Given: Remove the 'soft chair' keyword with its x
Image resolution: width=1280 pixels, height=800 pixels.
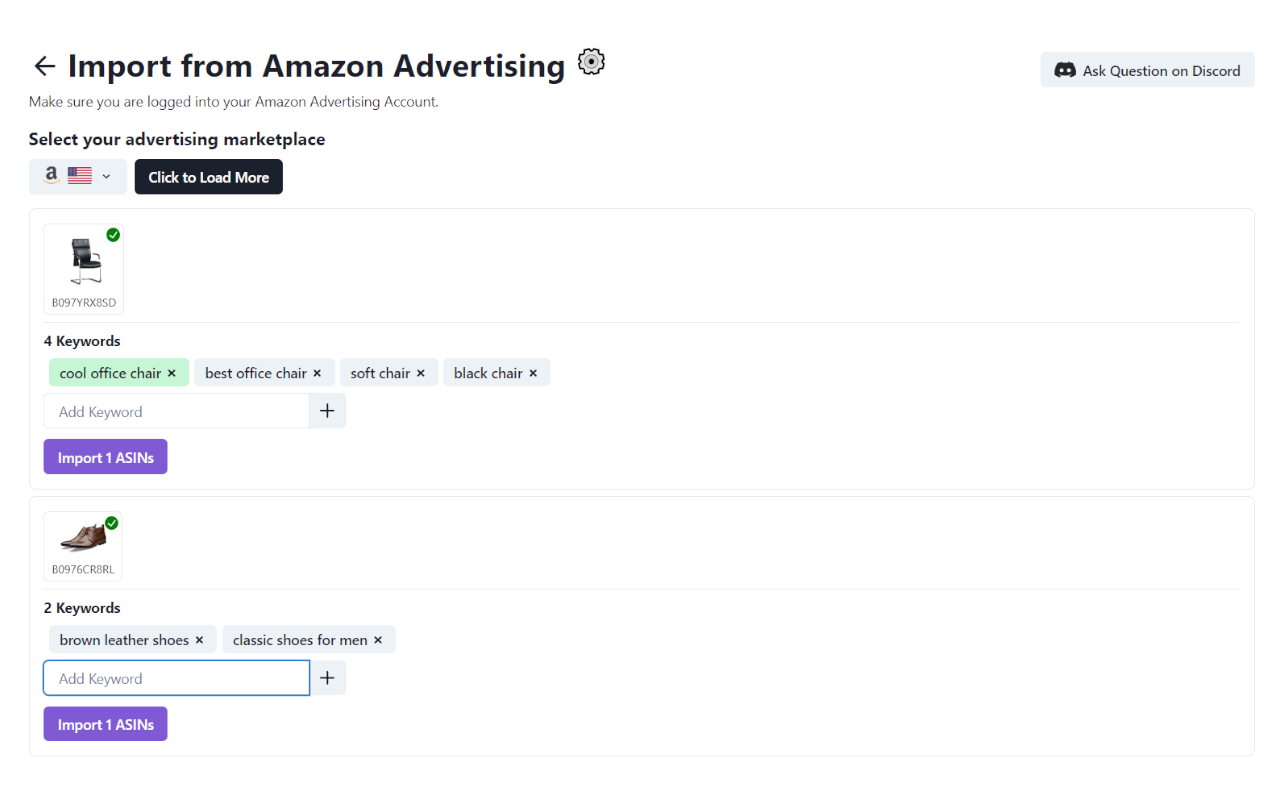Looking at the screenshot, I should tap(421, 372).
